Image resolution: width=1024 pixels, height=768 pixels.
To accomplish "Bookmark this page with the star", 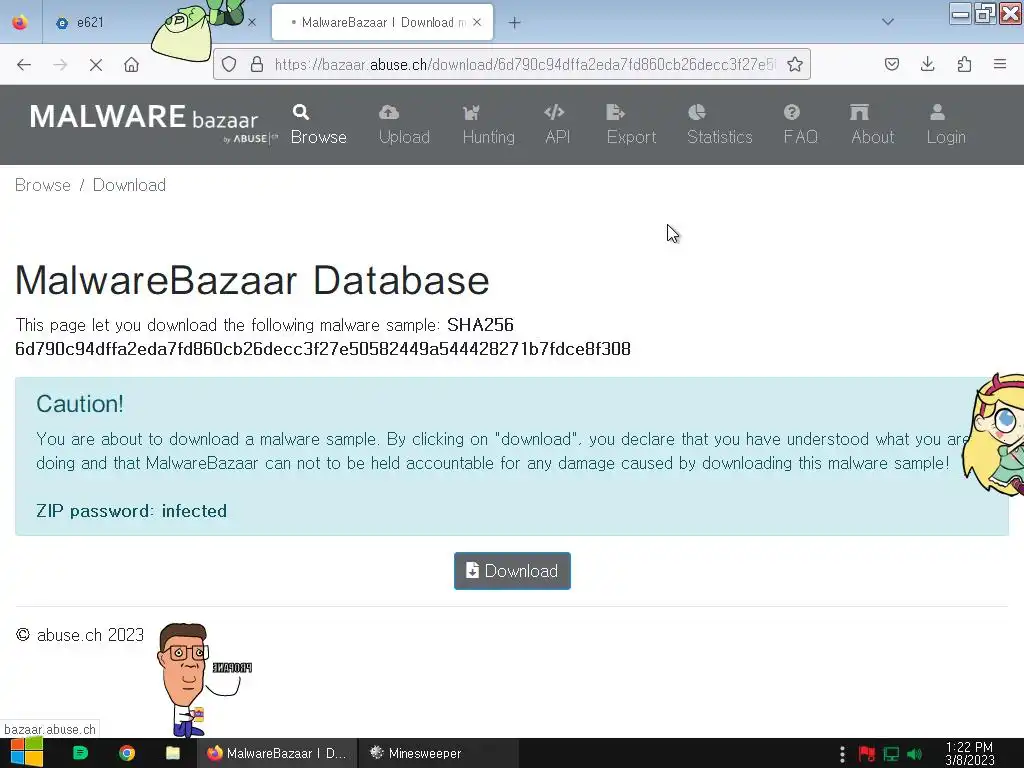I will point(795,64).
